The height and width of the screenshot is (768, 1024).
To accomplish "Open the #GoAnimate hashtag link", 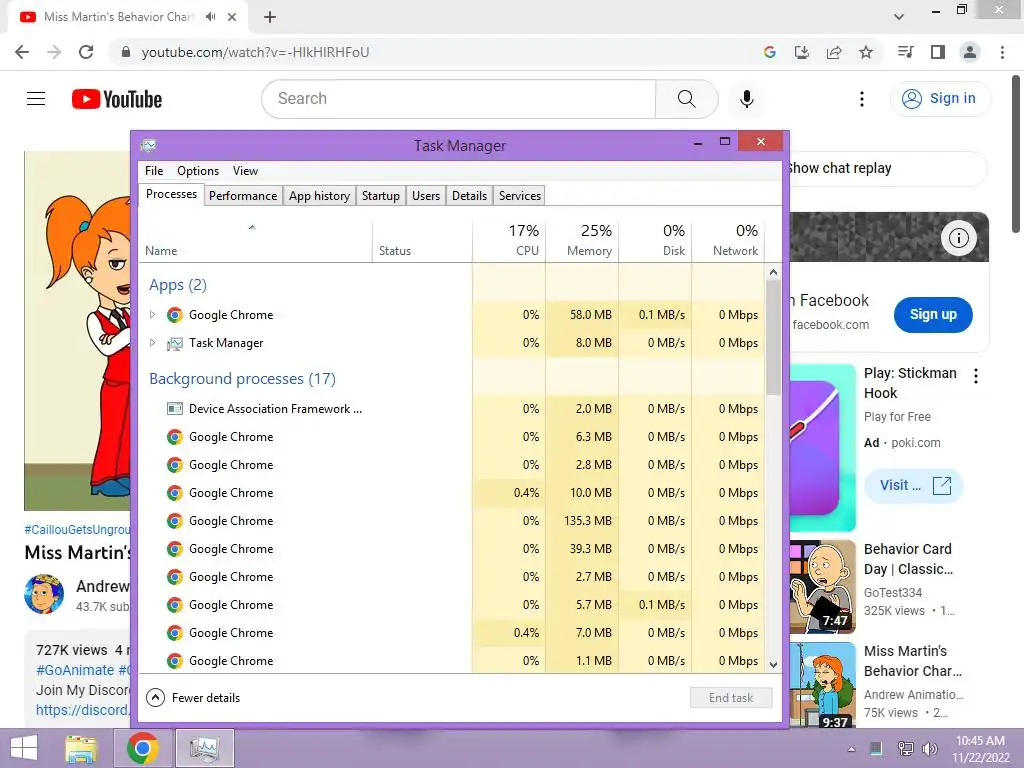I will [x=75, y=670].
